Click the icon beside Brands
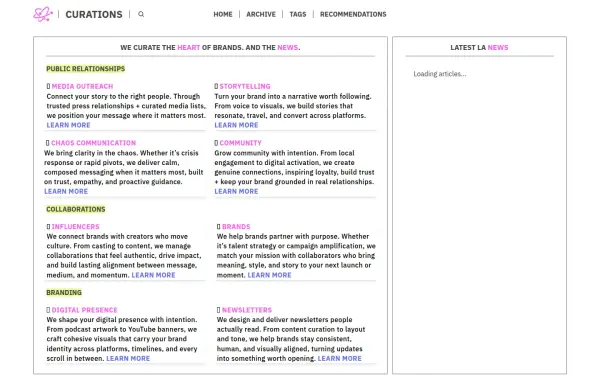This screenshot has height=375, width=600. pos(219,227)
